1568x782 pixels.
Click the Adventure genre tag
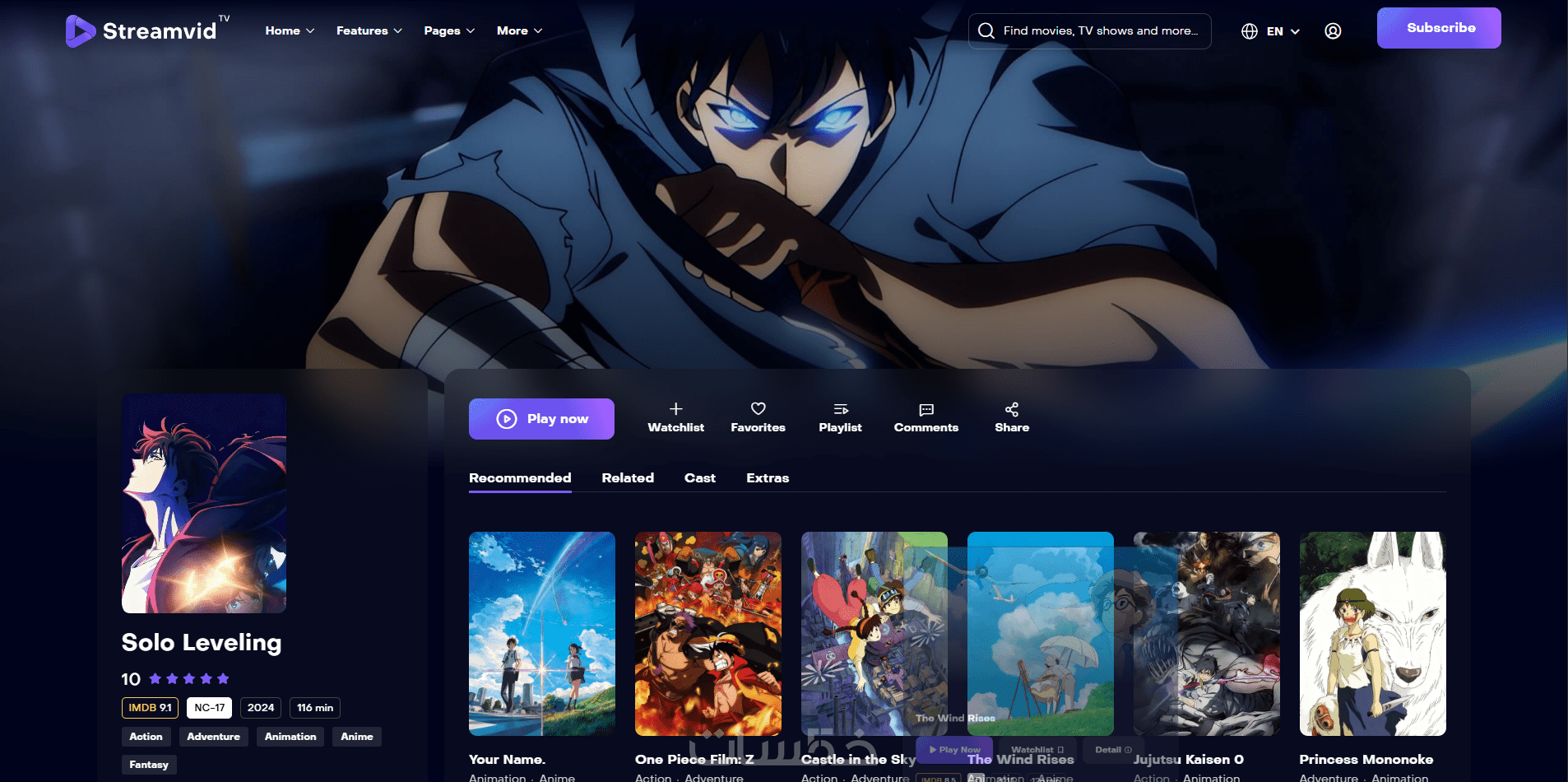(213, 737)
